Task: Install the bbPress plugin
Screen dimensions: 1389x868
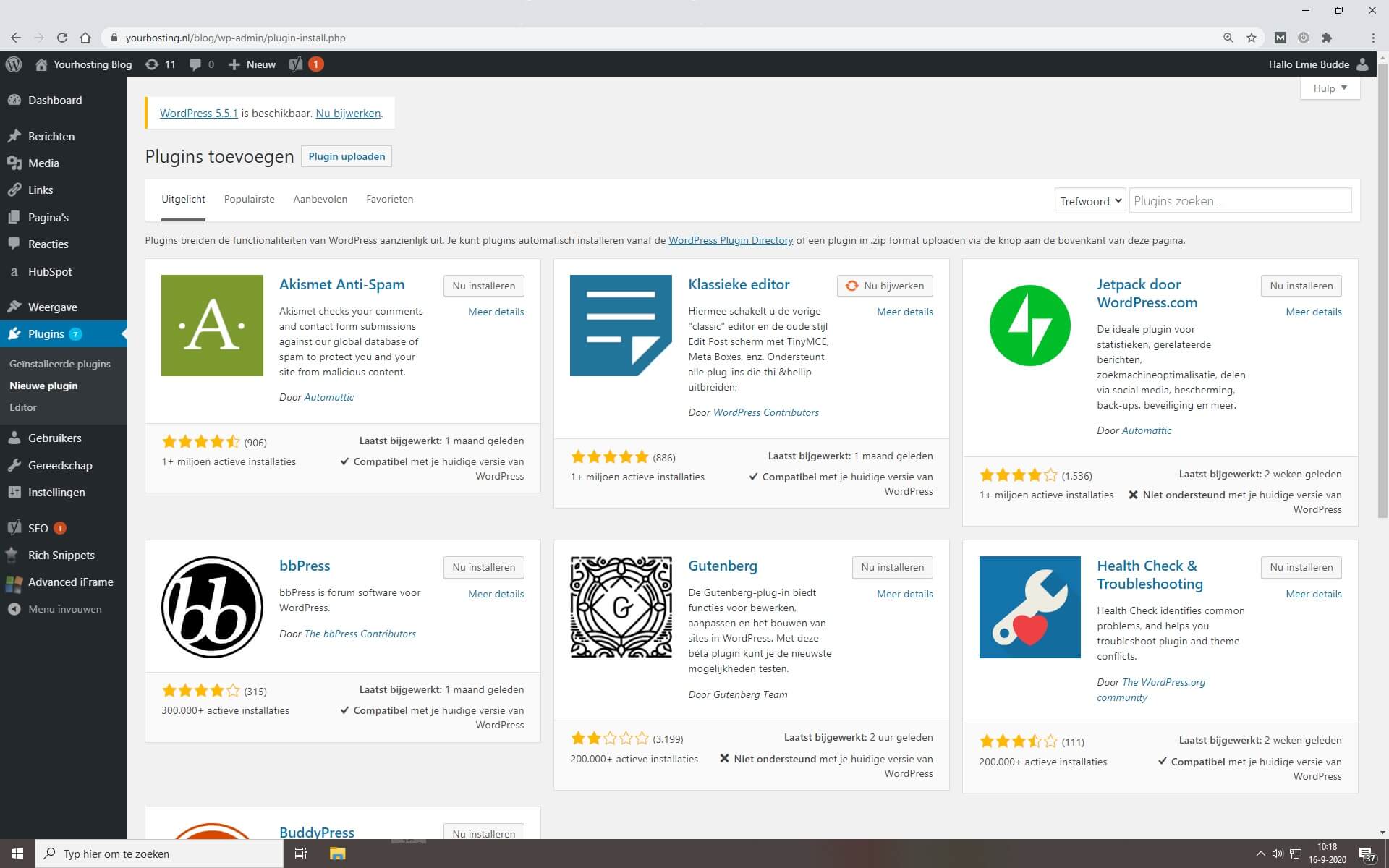Action: pyautogui.click(x=483, y=567)
